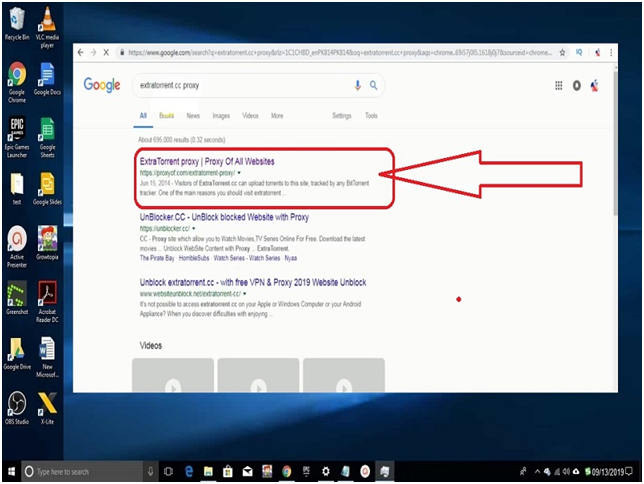Open the Chrome three-dot menu
Screen dimensions: 644x484
(611, 53)
